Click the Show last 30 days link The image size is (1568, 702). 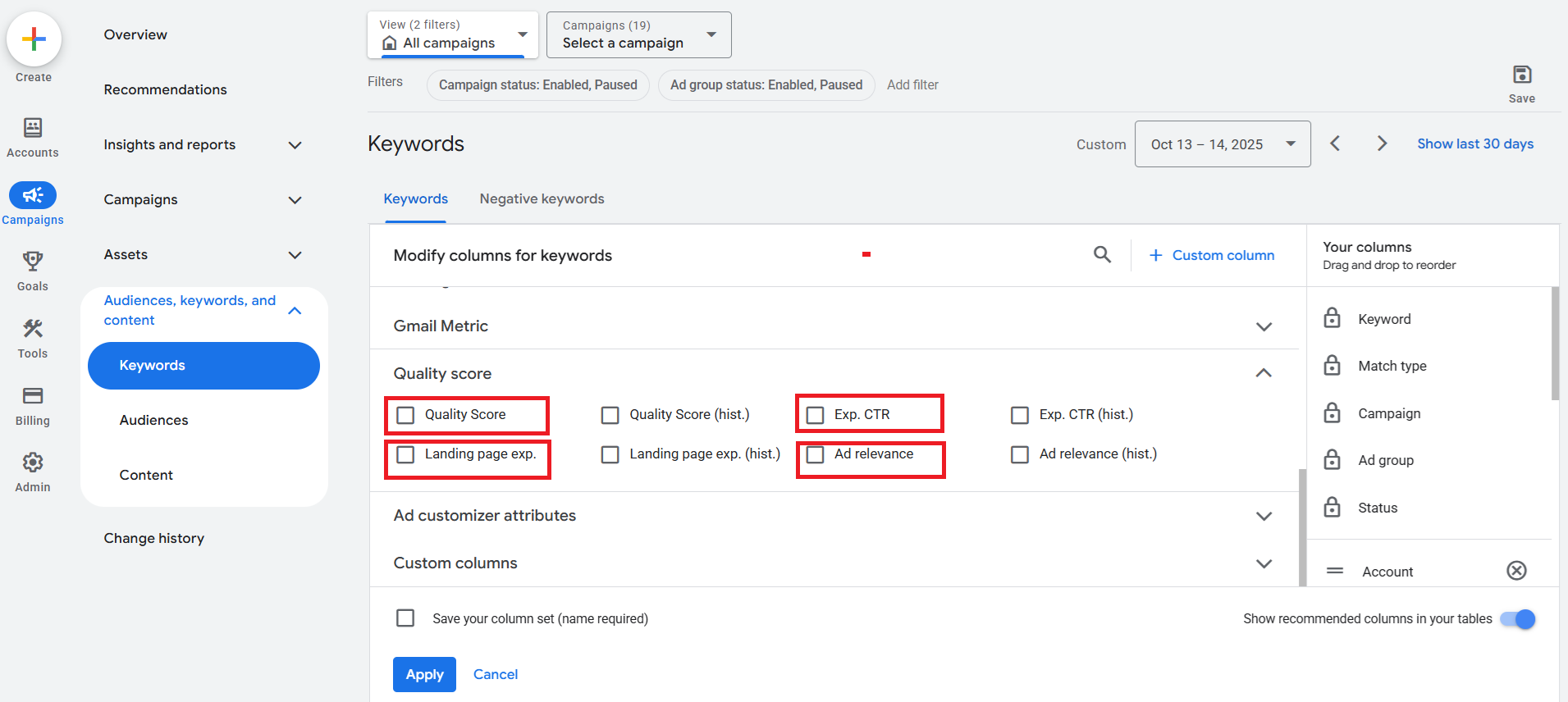[1474, 144]
